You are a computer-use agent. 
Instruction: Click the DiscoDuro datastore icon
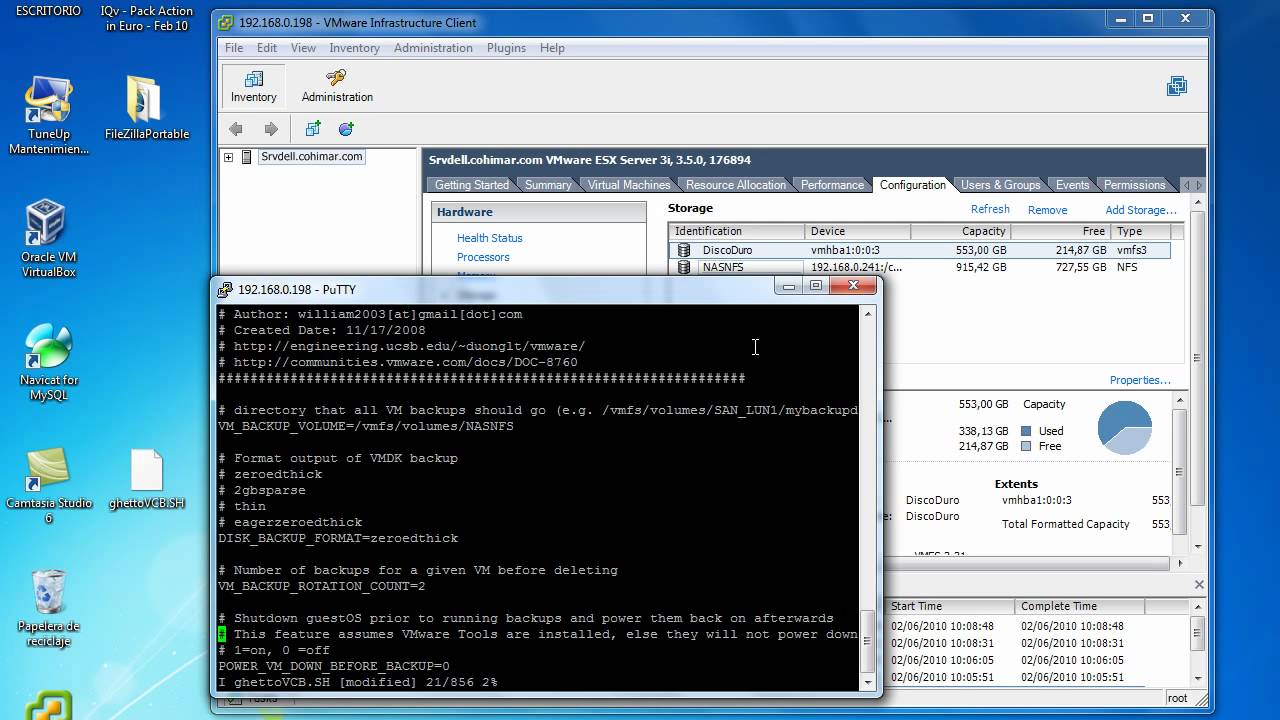click(684, 250)
